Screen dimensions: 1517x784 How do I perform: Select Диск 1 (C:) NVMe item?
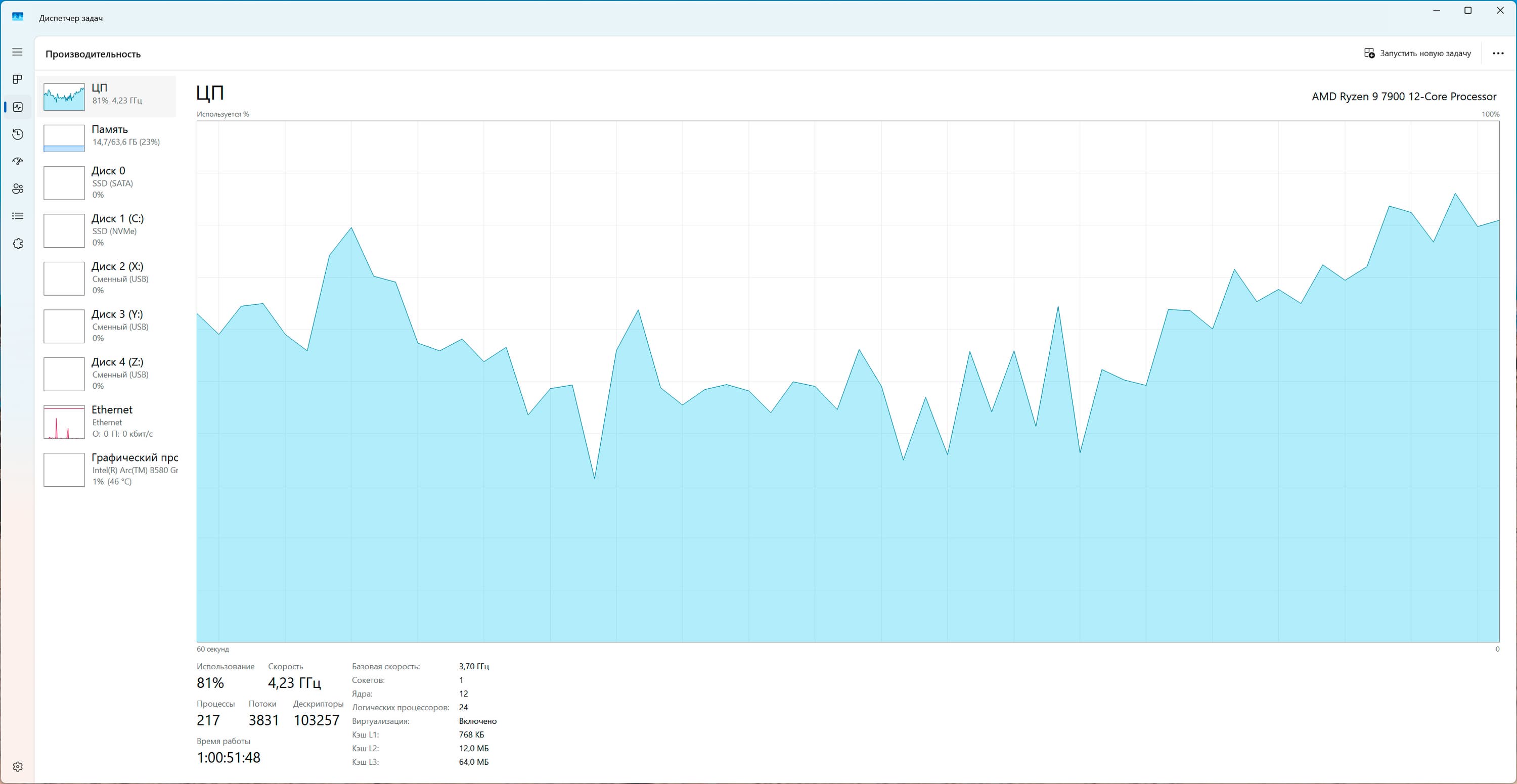pyautogui.click(x=107, y=230)
